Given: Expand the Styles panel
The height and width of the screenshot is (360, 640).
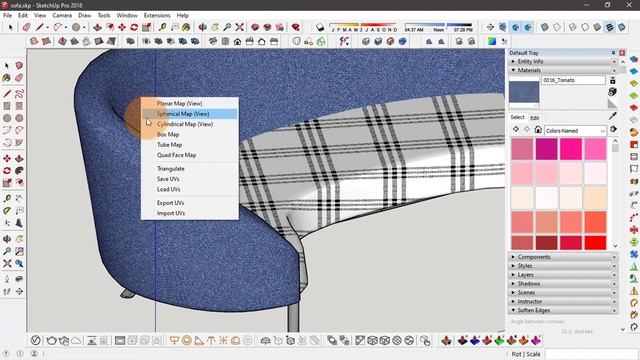Looking at the screenshot, I should [563, 266].
